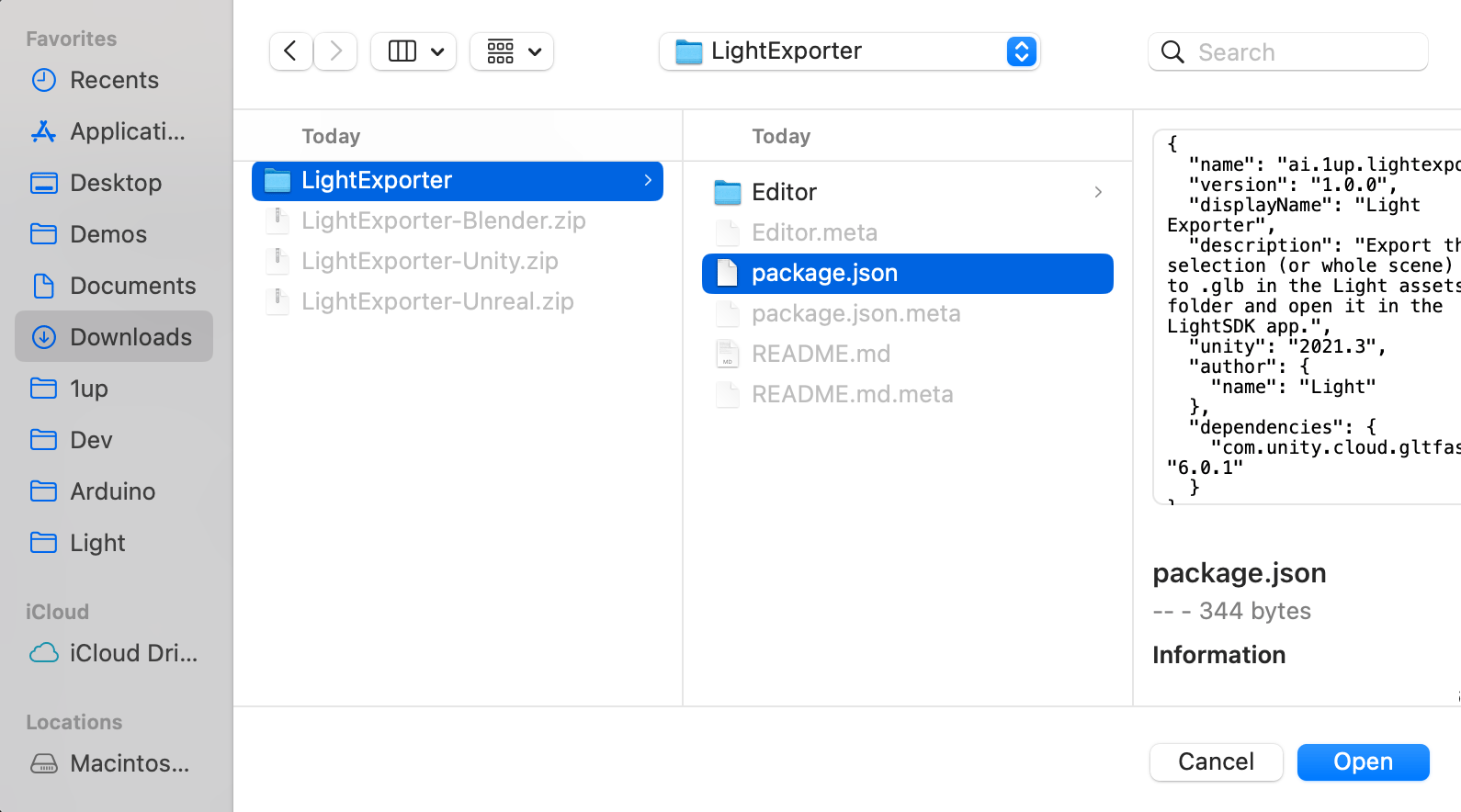Select README.md file
Screen dimensions: 1461x812
tap(908, 354)
